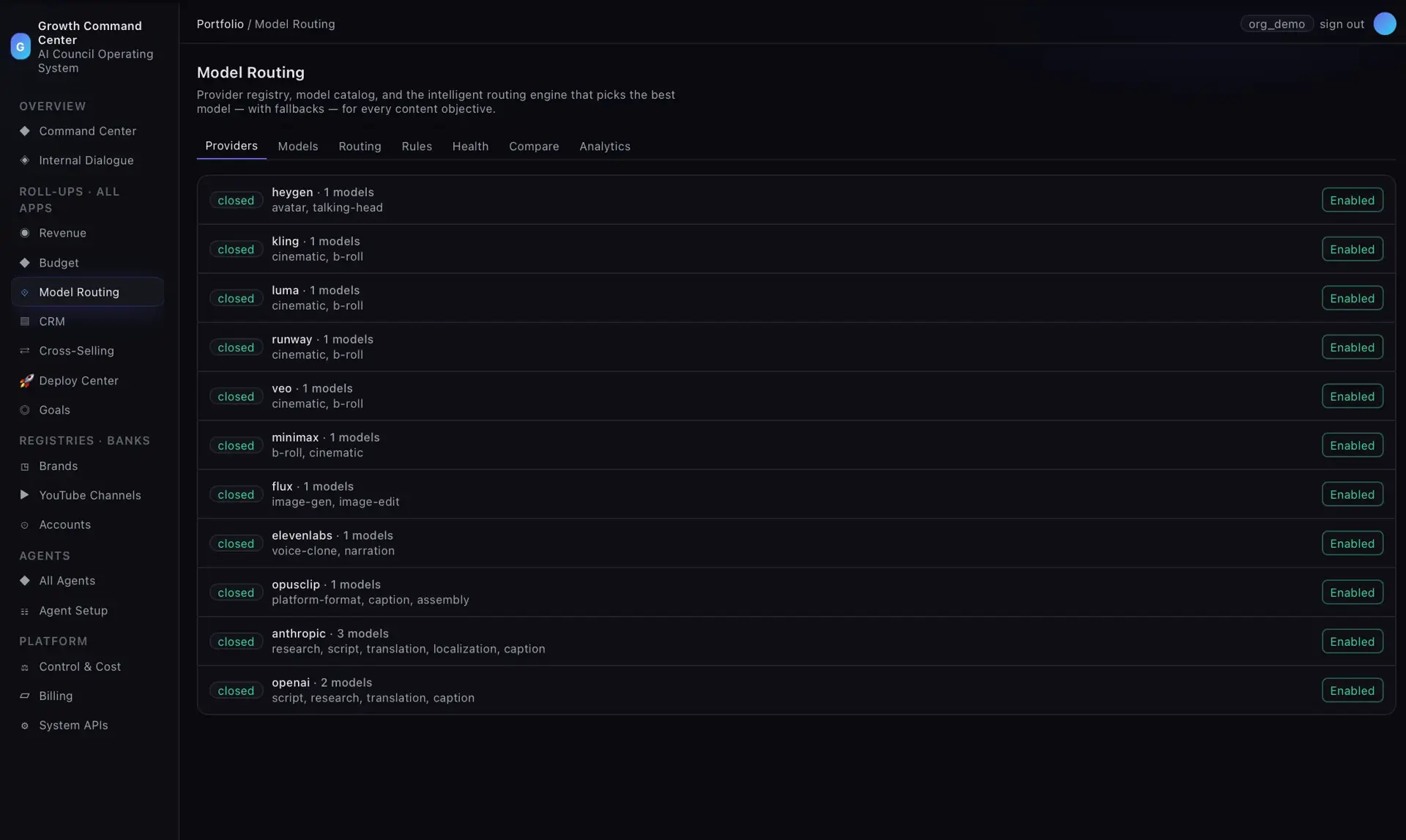Image resolution: width=1406 pixels, height=840 pixels.
Task: Select the Providers tab
Action: 231,146
